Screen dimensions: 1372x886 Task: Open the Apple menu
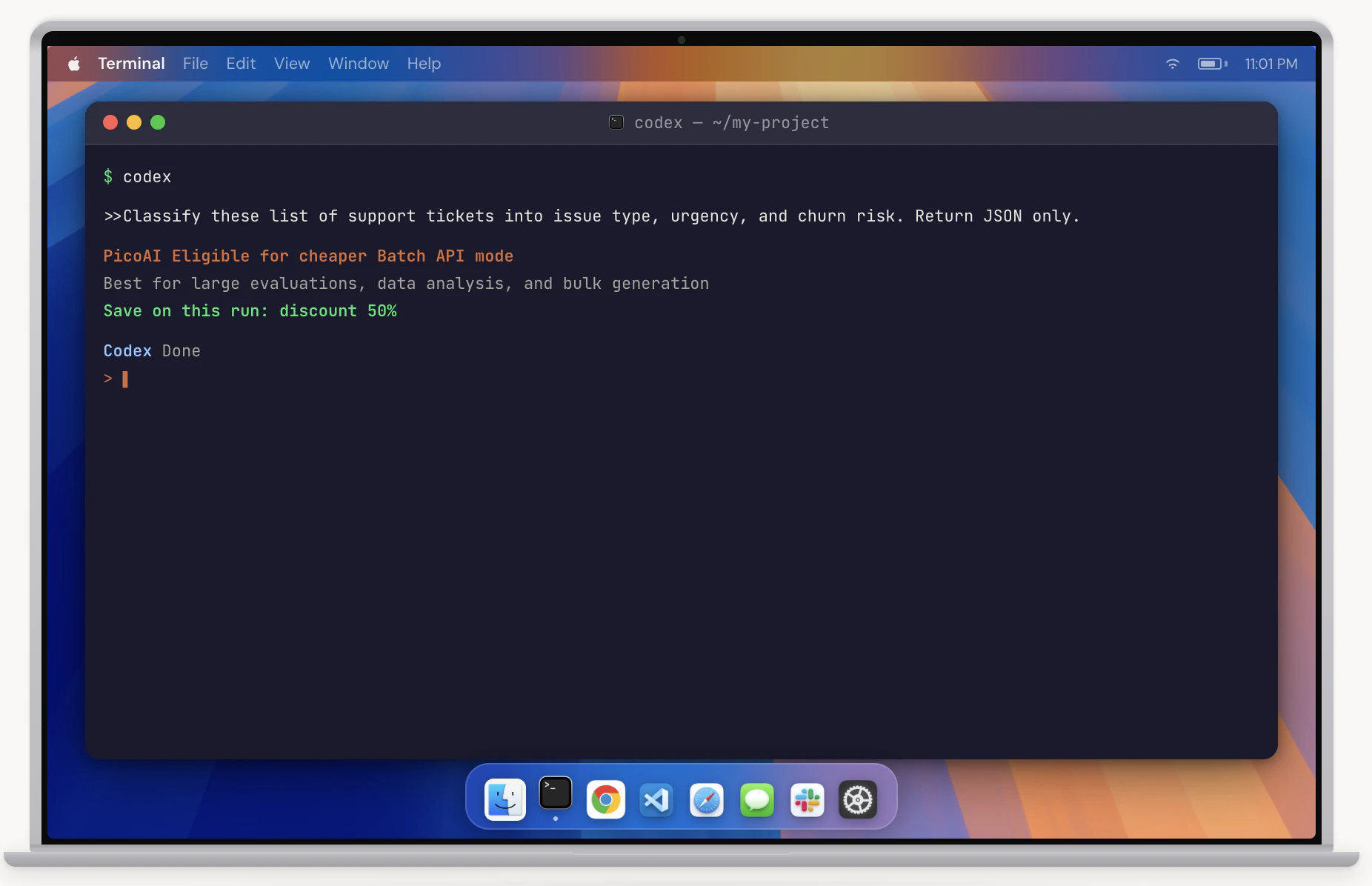coord(73,64)
